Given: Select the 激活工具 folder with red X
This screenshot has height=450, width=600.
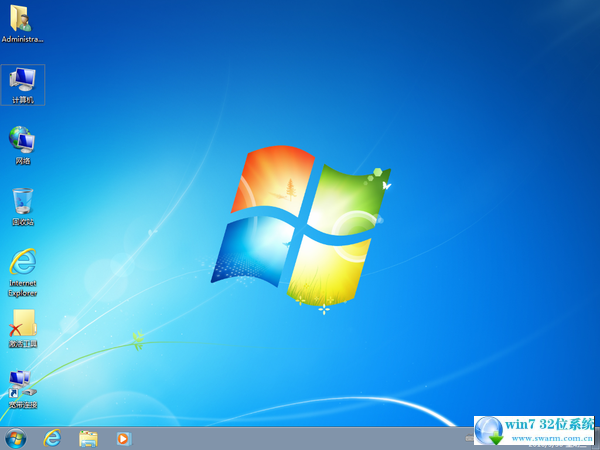Looking at the screenshot, I should pos(22,324).
